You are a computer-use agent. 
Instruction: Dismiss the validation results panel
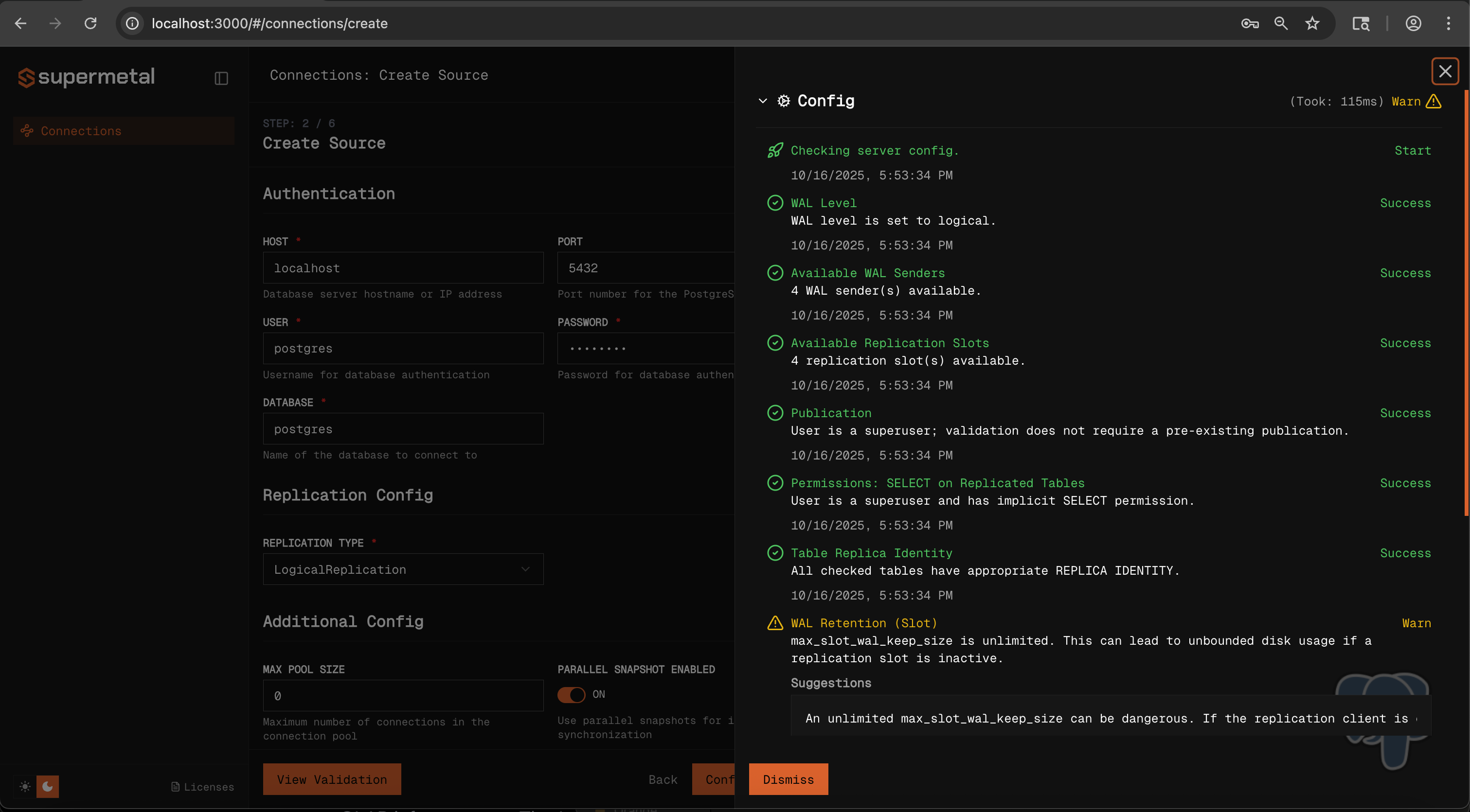(788, 779)
